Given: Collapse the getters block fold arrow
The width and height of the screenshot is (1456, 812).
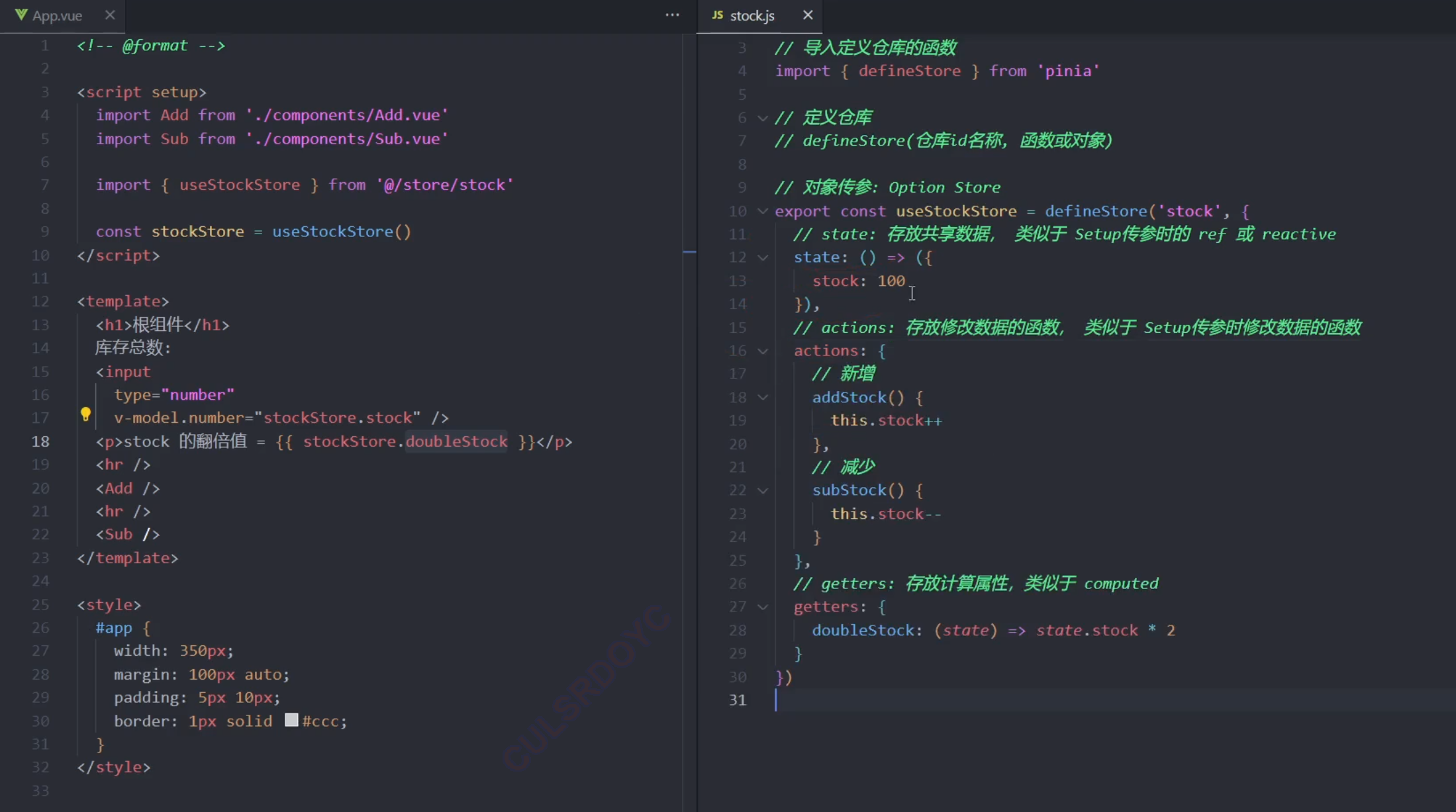Looking at the screenshot, I should [x=762, y=607].
